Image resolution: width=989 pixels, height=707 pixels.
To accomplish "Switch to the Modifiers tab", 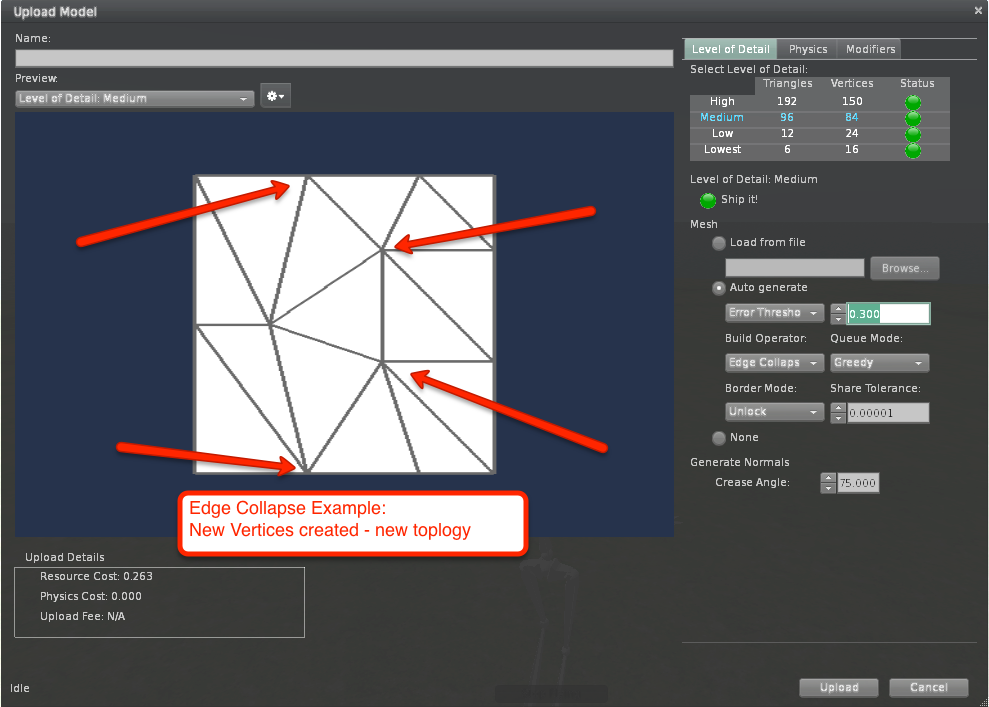I will pyautogui.click(x=870, y=49).
